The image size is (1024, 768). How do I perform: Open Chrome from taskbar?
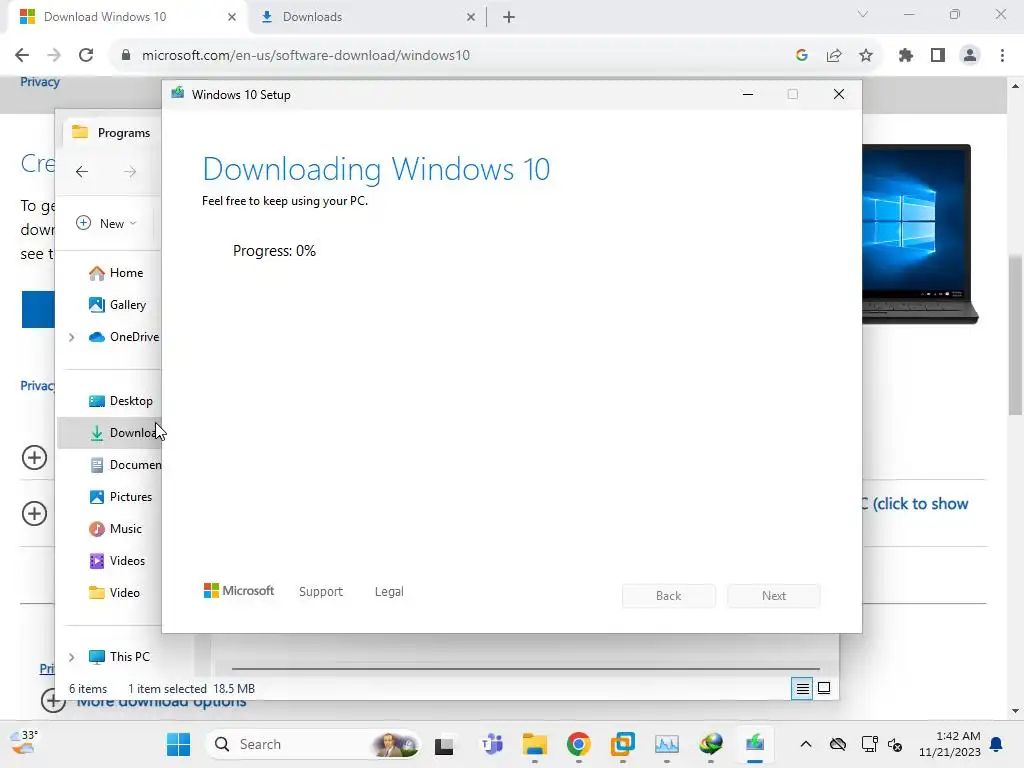coord(579,744)
